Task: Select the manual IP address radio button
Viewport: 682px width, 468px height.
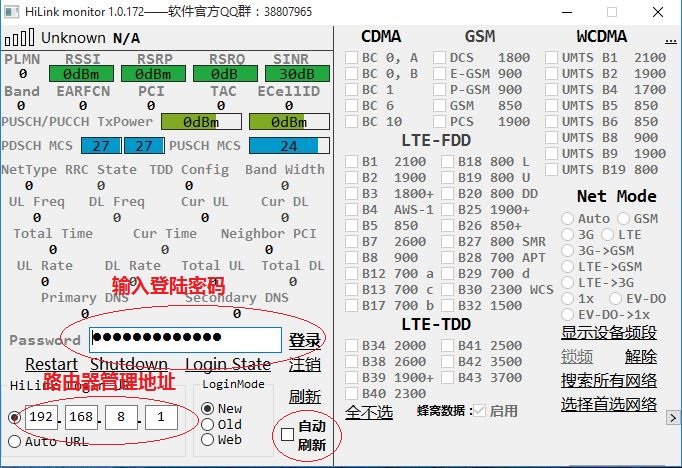Action: click(14, 418)
